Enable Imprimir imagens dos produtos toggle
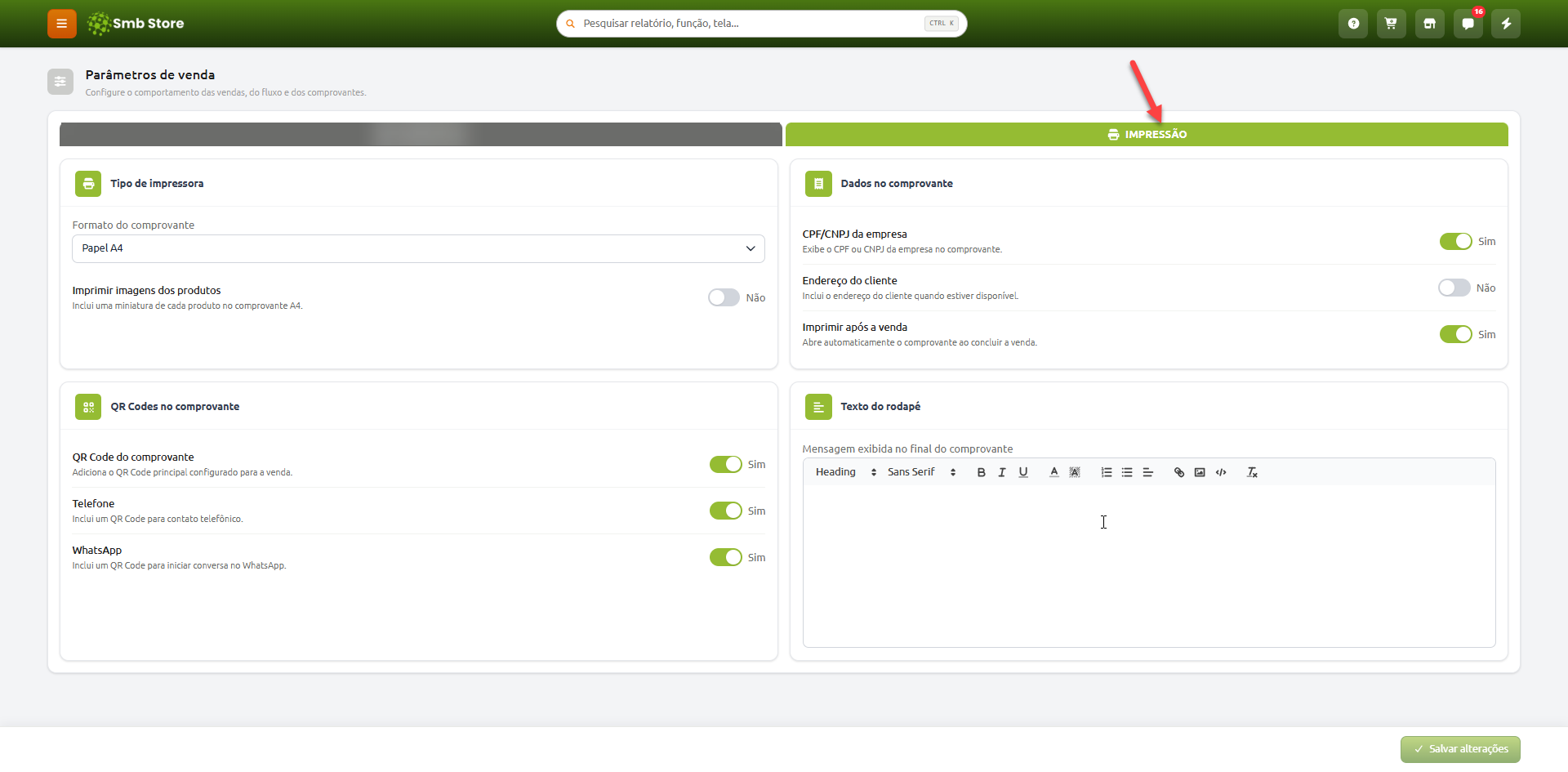The height and width of the screenshot is (772, 1568). tap(724, 297)
